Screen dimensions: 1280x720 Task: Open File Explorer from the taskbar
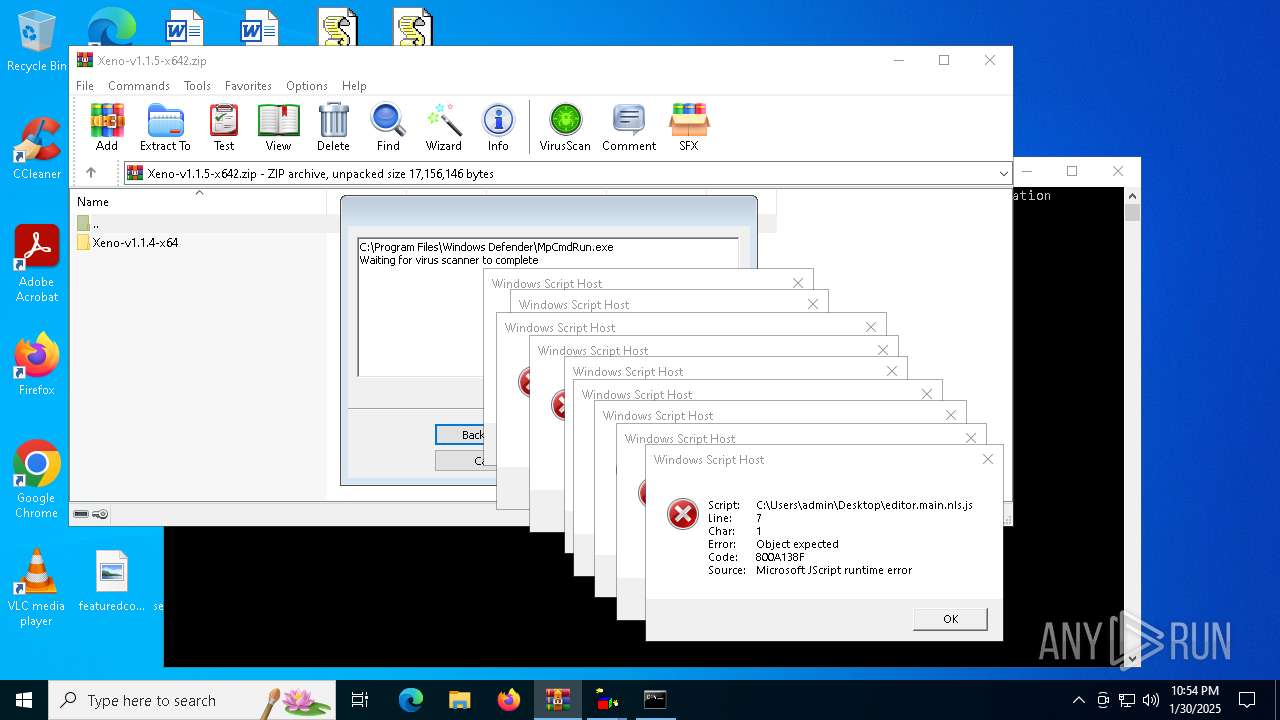point(460,700)
